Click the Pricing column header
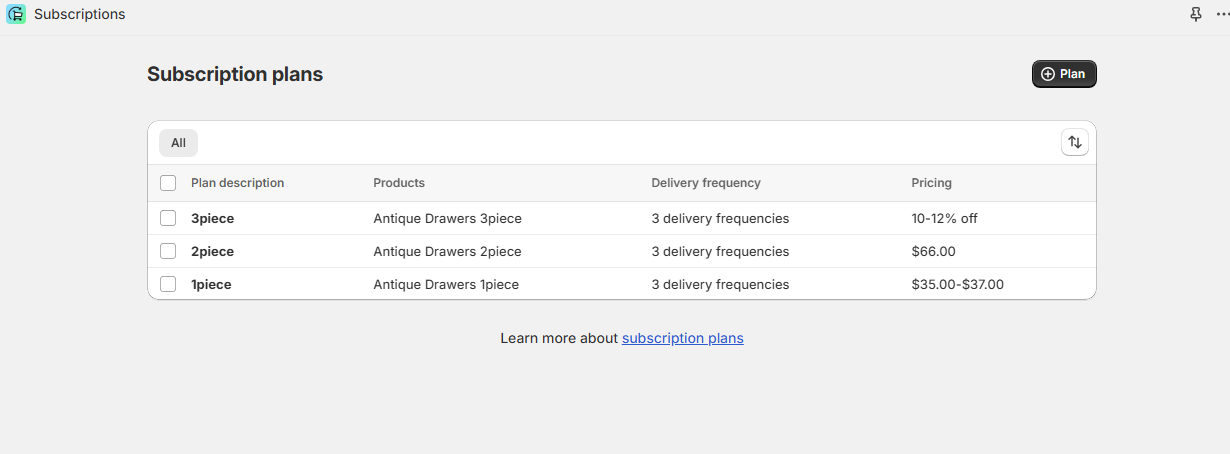 pyautogui.click(x=931, y=183)
